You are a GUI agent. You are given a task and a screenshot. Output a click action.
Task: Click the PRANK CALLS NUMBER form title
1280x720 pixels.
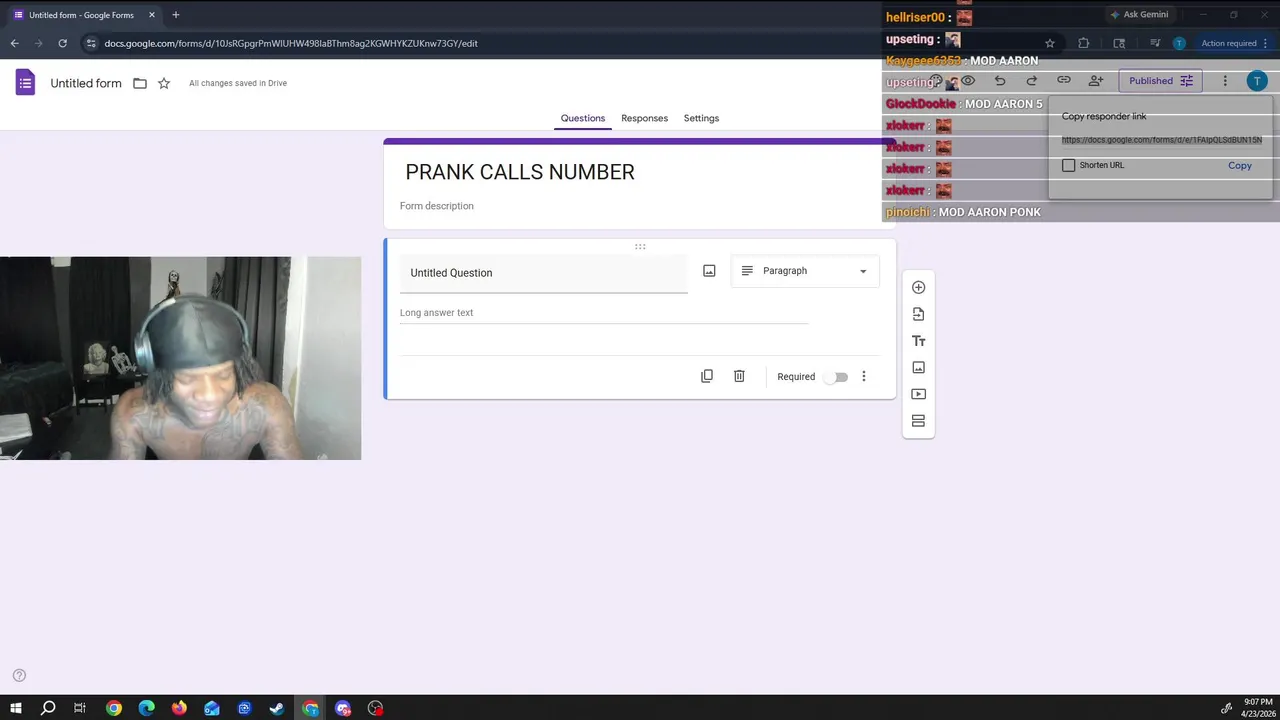coord(520,172)
